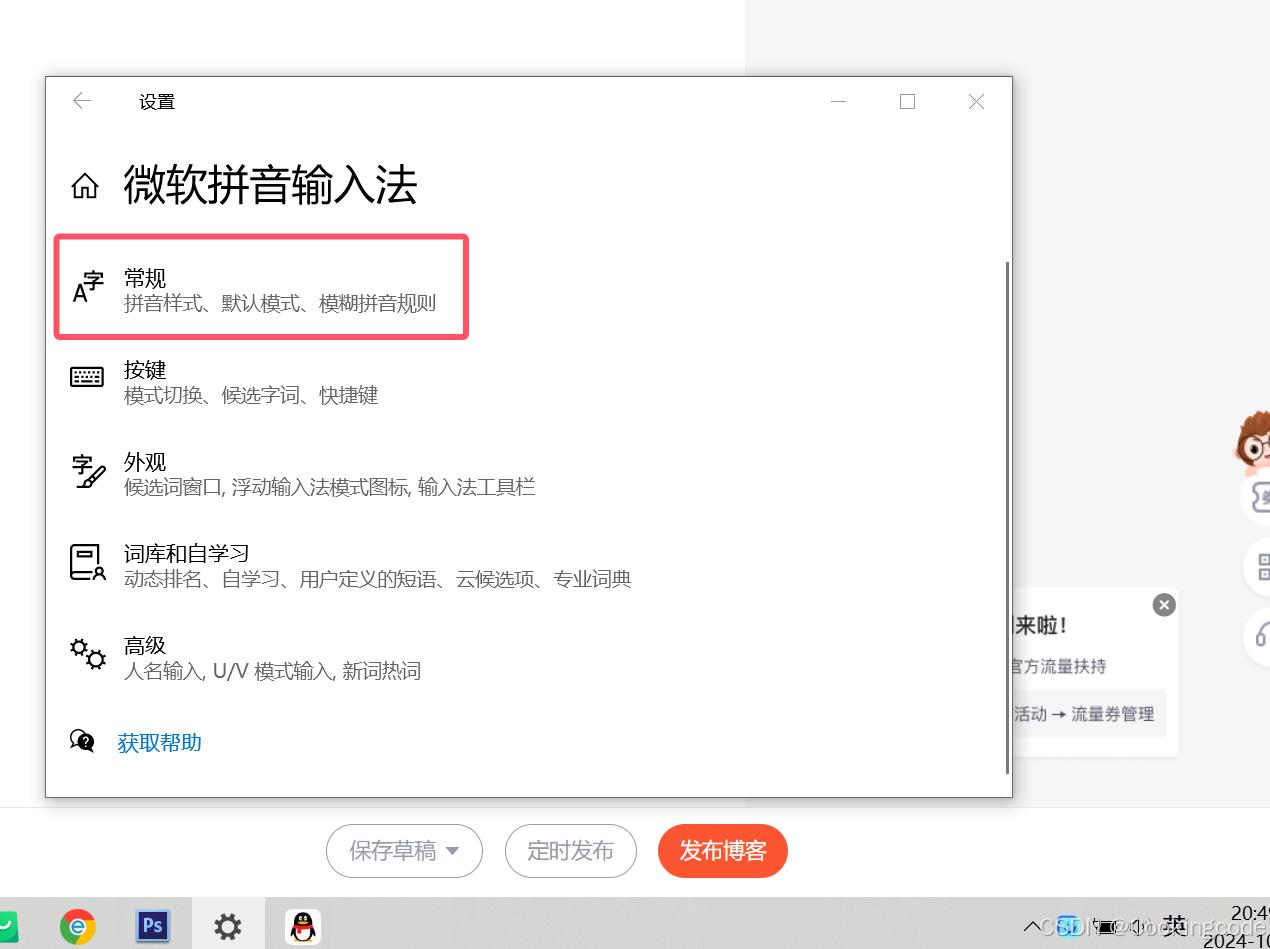Click the home icon beside 微软拼音输入法
The height and width of the screenshot is (949, 1270).
tap(85, 186)
